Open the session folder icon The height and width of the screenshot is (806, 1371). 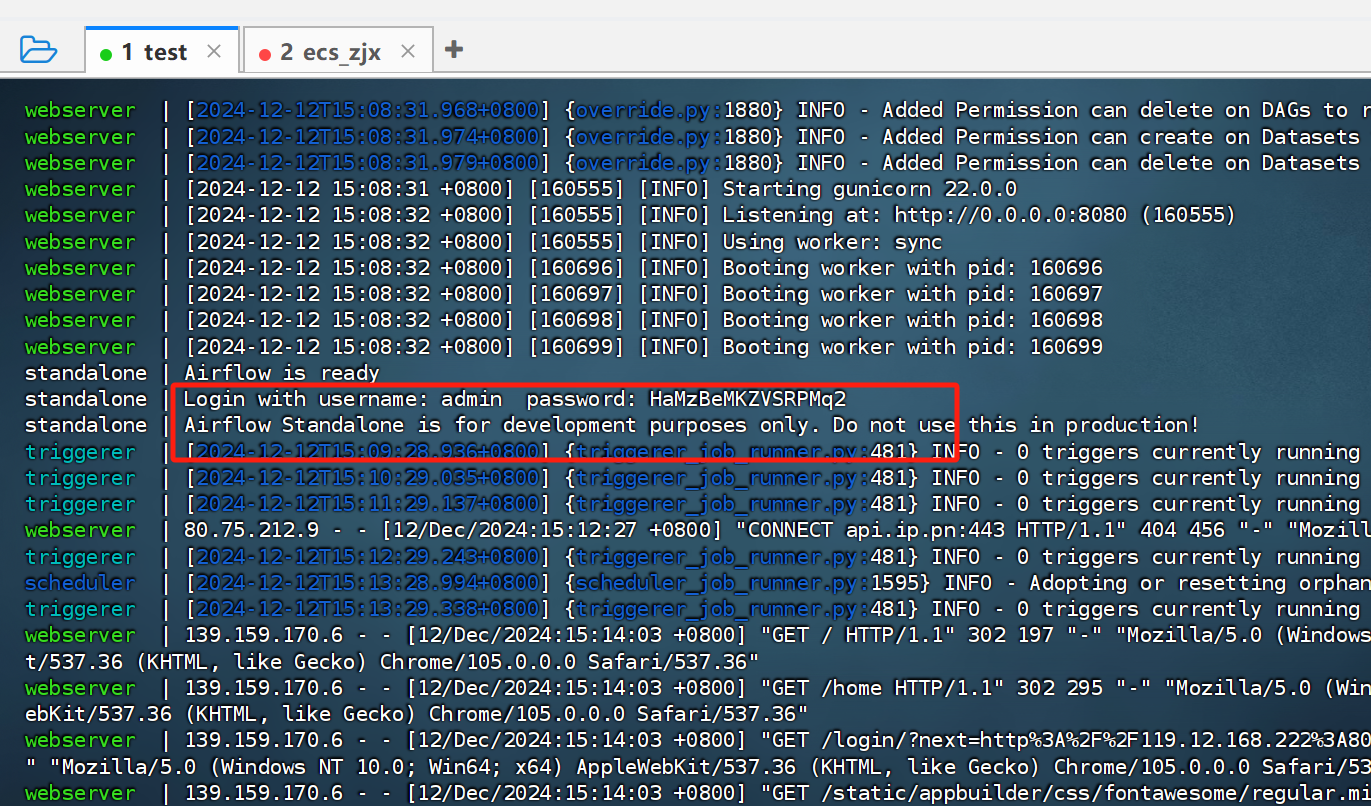point(38,49)
